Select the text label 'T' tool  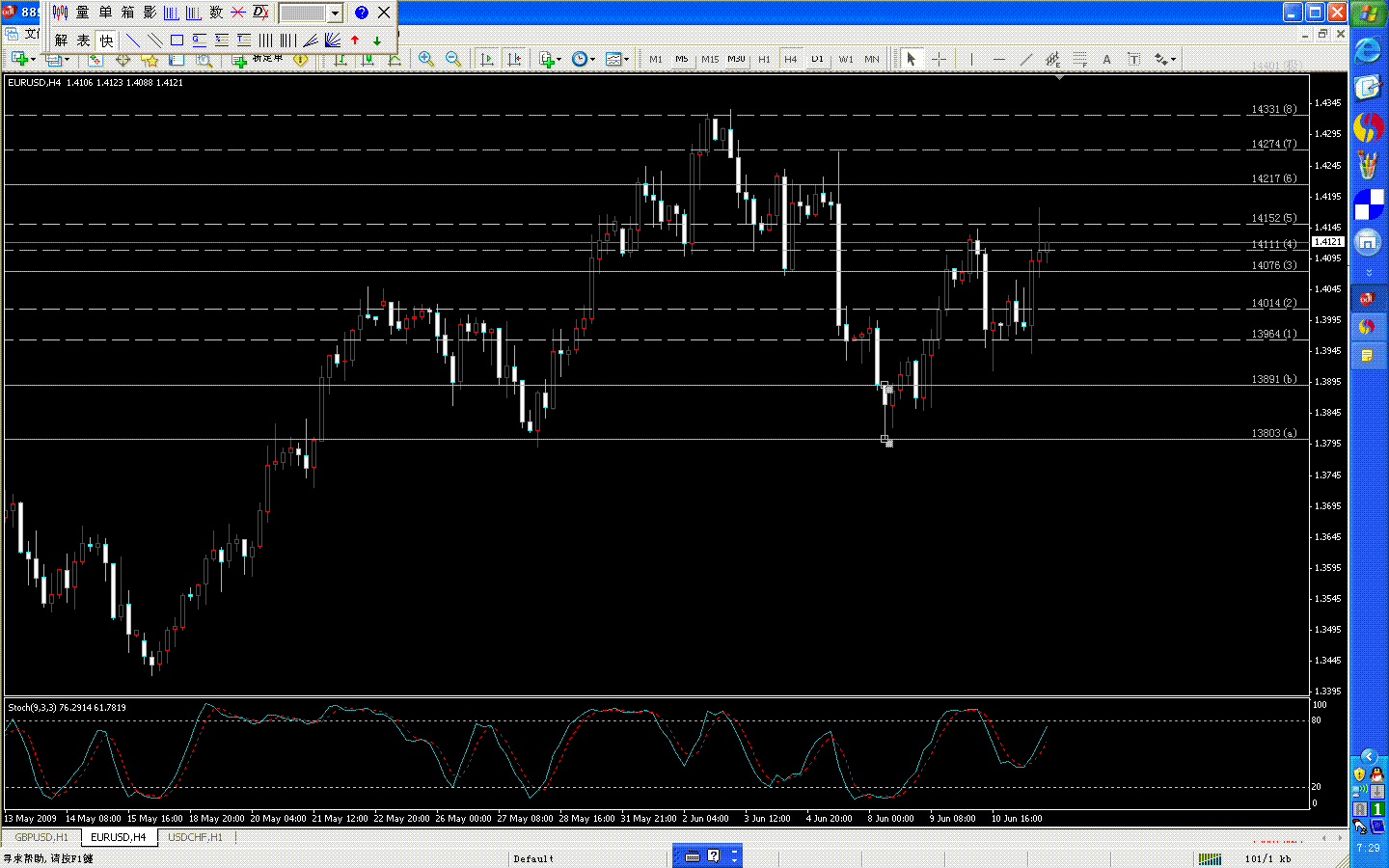click(1133, 59)
